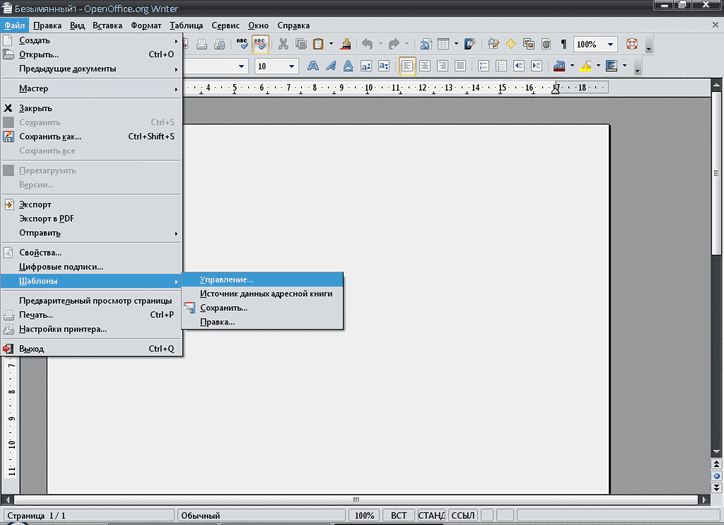Image resolution: width=724 pixels, height=525 pixels.
Task: Open the Redo history dropdown arrow
Action: pyautogui.click(x=407, y=44)
